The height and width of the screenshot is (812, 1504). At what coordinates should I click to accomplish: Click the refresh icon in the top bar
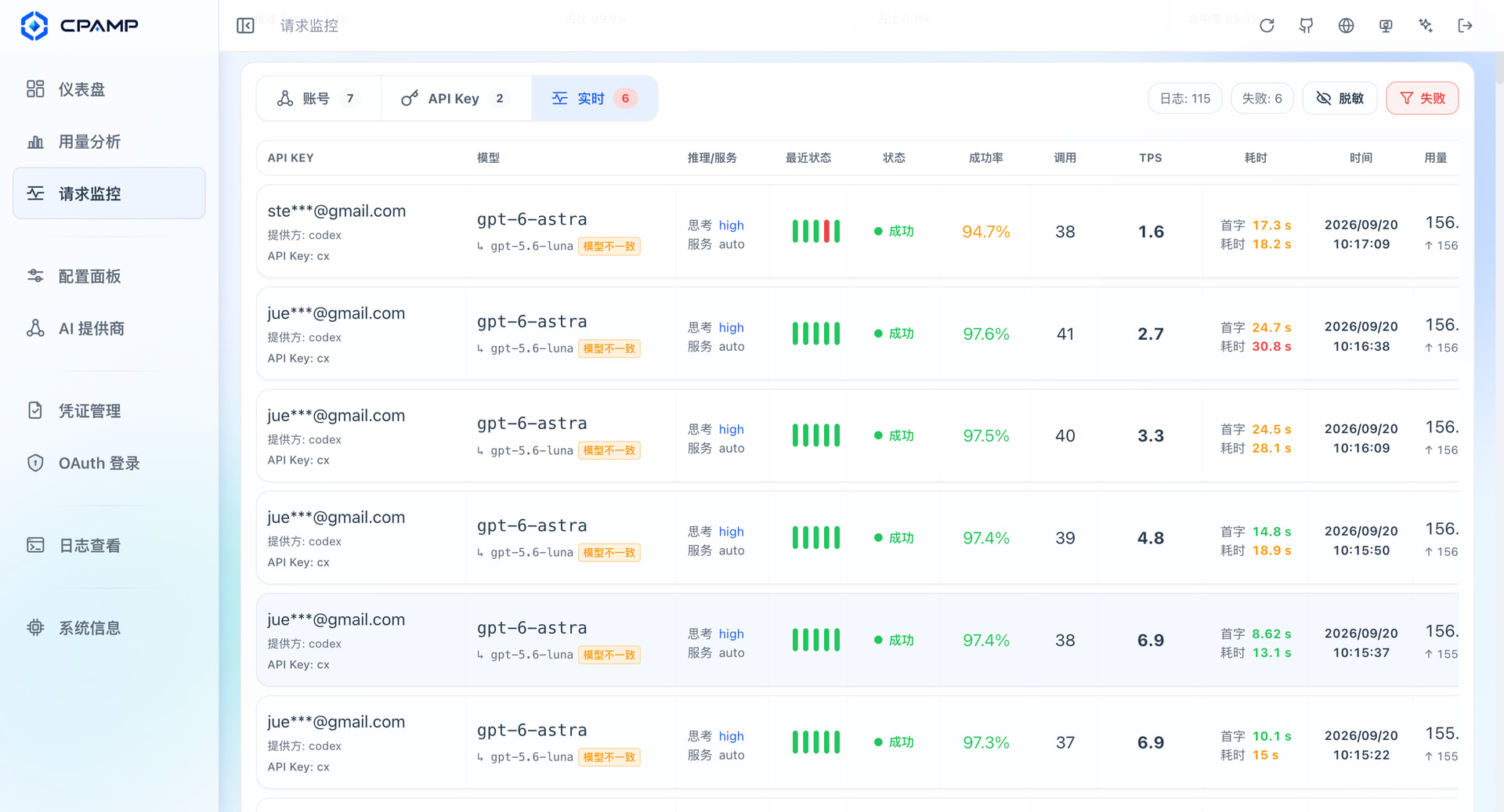(x=1267, y=26)
